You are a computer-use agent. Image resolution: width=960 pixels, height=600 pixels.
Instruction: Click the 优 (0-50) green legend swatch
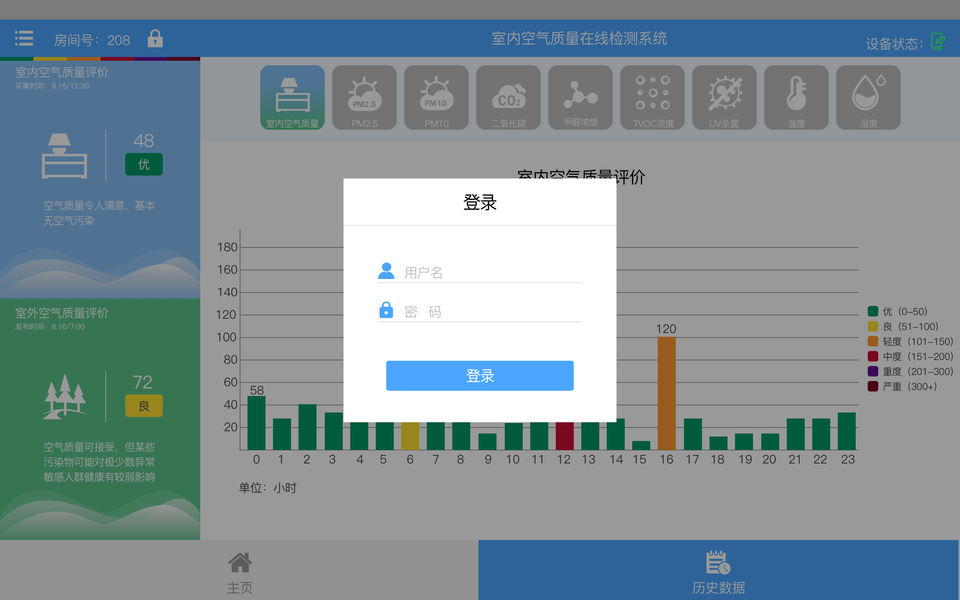pos(873,312)
